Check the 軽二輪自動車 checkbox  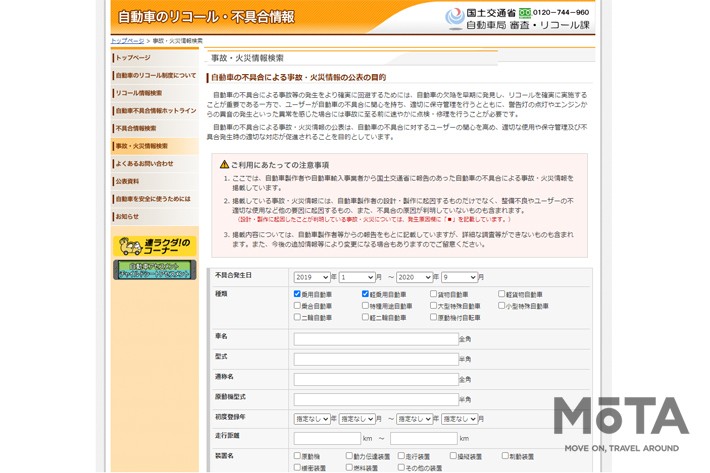point(365,317)
